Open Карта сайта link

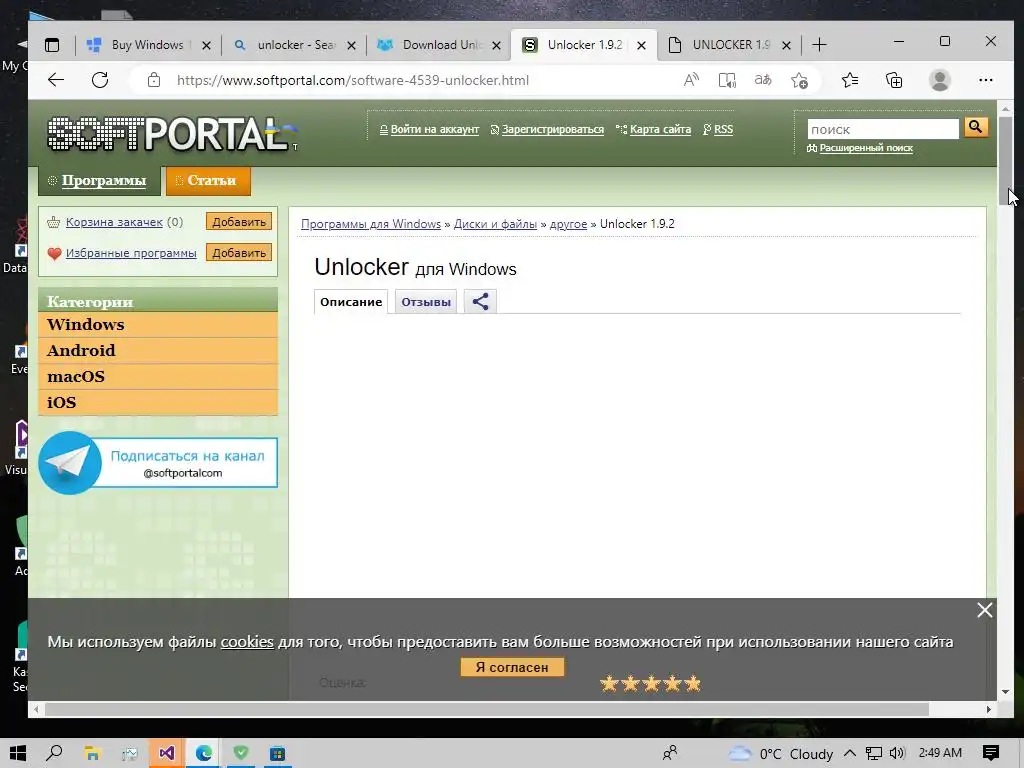click(x=660, y=129)
